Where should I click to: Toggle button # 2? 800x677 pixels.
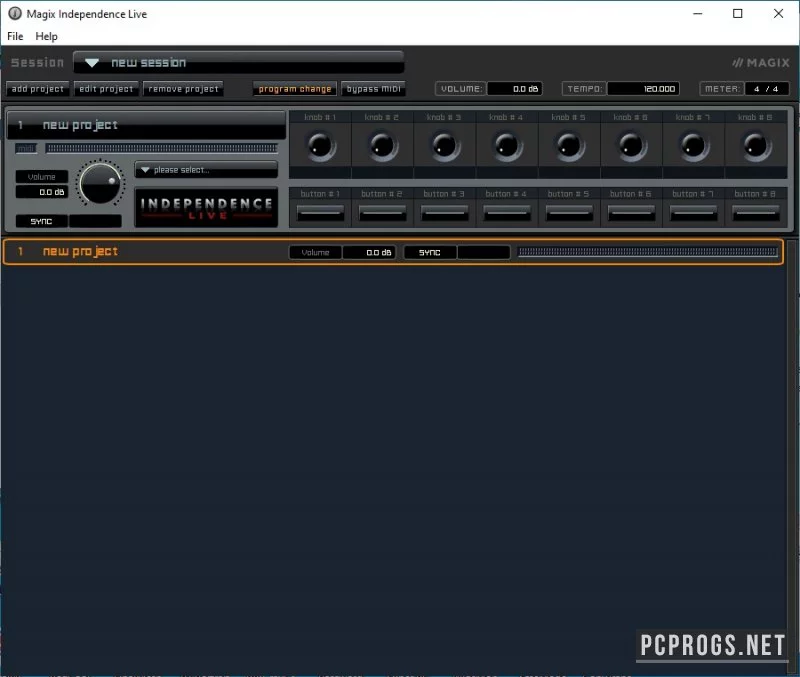(x=383, y=213)
